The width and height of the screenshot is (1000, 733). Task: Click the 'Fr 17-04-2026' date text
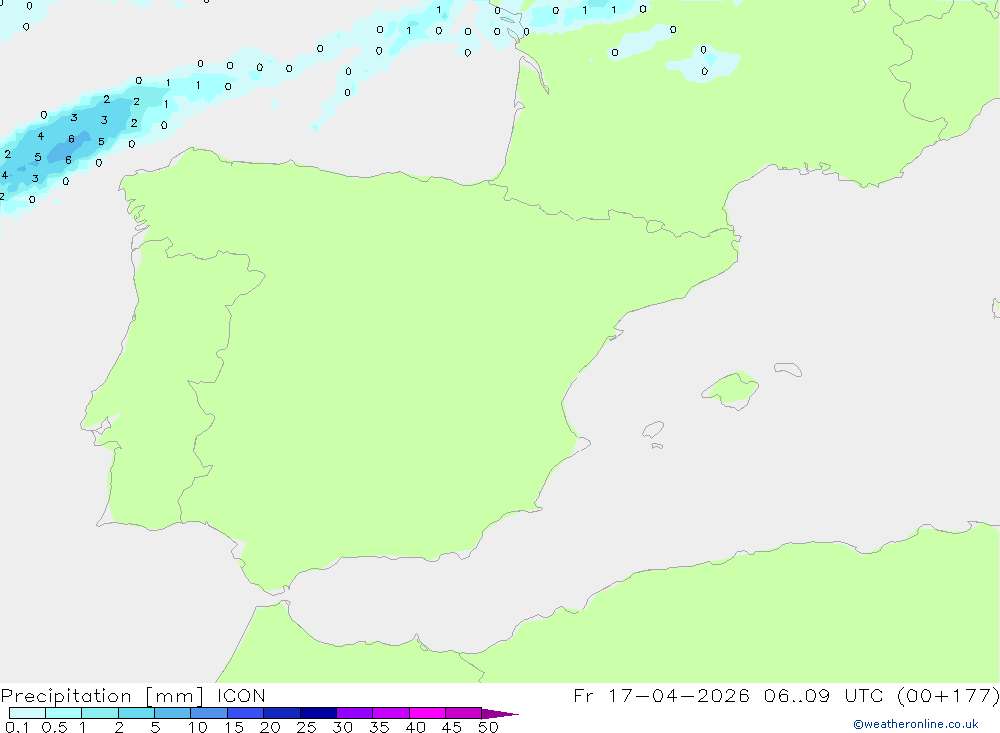661,695
